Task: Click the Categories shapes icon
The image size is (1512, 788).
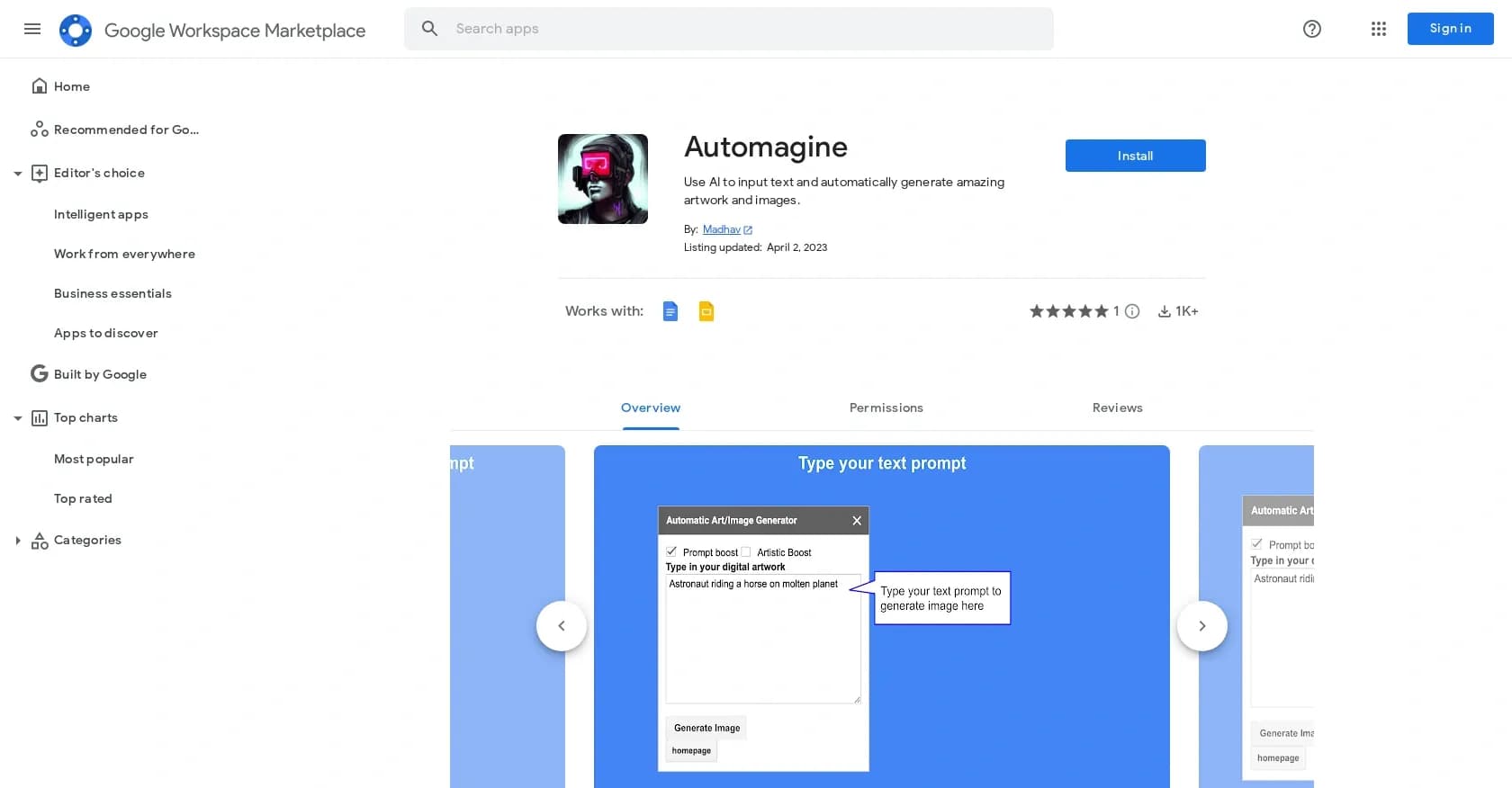Action: [x=40, y=541]
